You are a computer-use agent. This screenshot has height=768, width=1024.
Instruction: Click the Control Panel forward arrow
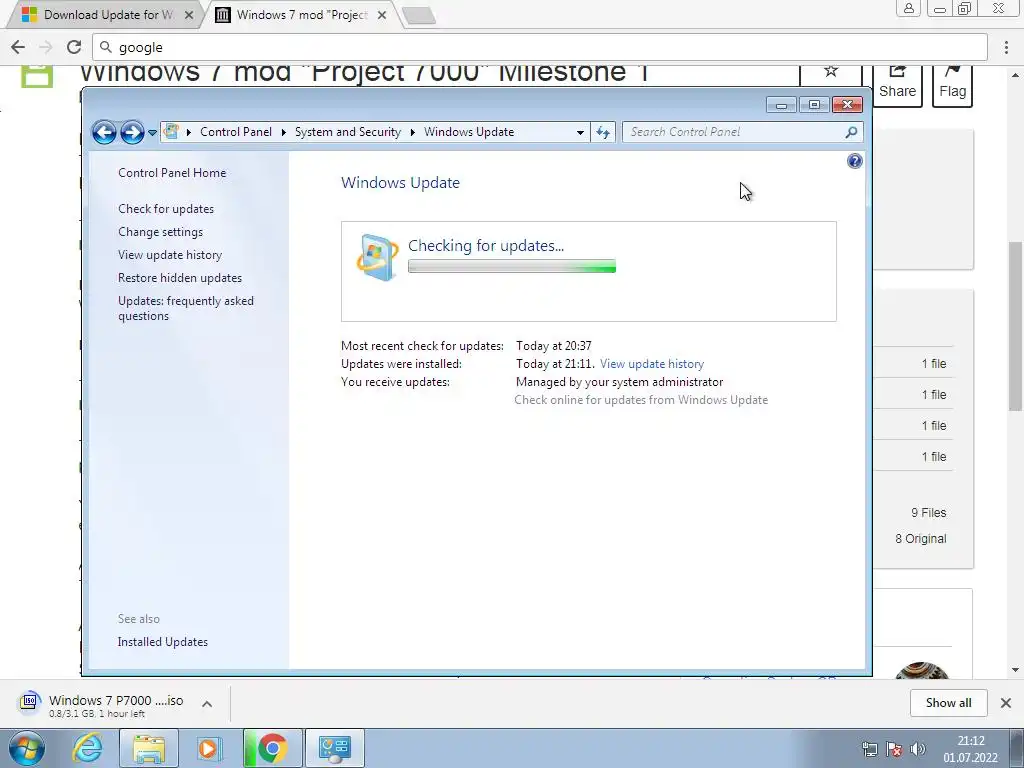132,133
